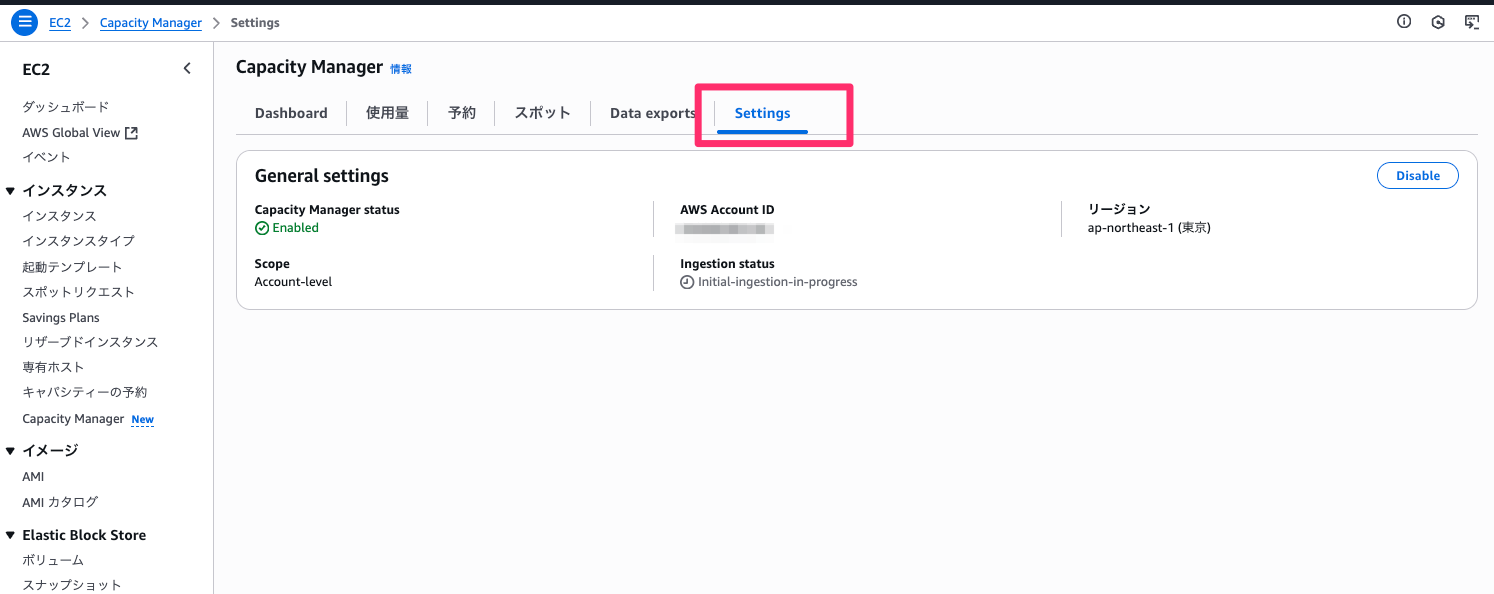Open Savings Plans in the sidebar
1494x594 pixels.
(61, 318)
